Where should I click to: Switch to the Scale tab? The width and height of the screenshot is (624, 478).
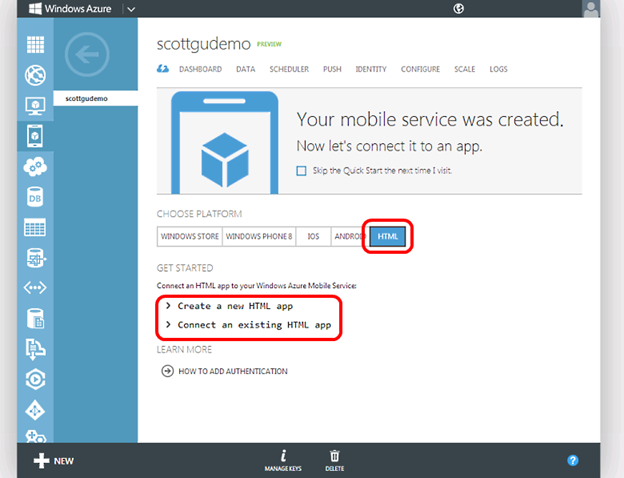tap(464, 69)
